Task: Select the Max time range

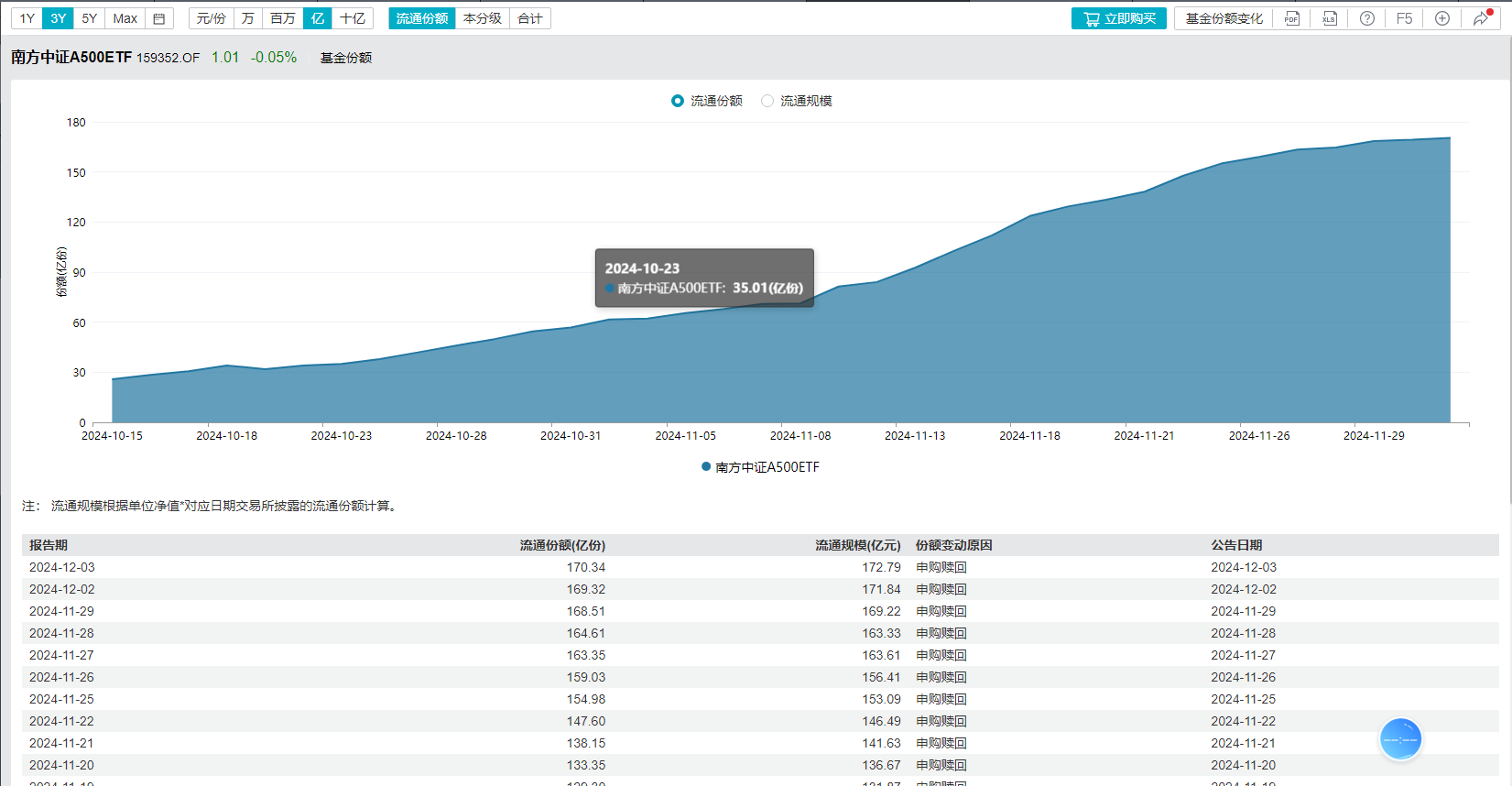Action: click(x=125, y=18)
